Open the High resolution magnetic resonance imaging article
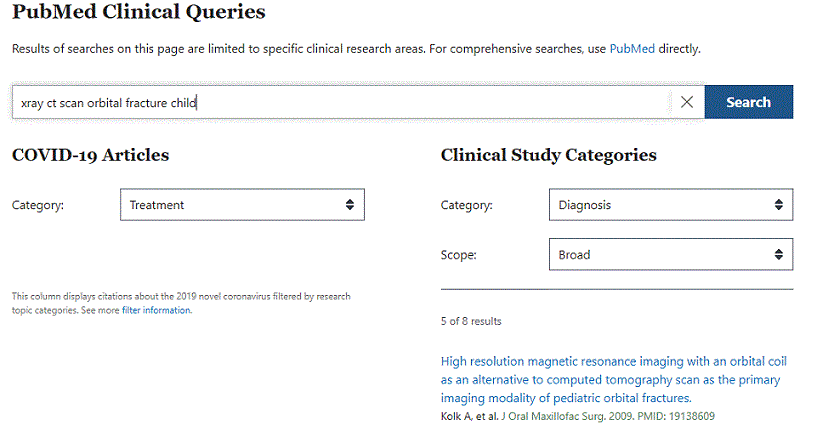This screenshot has height=426, width=834. [613, 380]
